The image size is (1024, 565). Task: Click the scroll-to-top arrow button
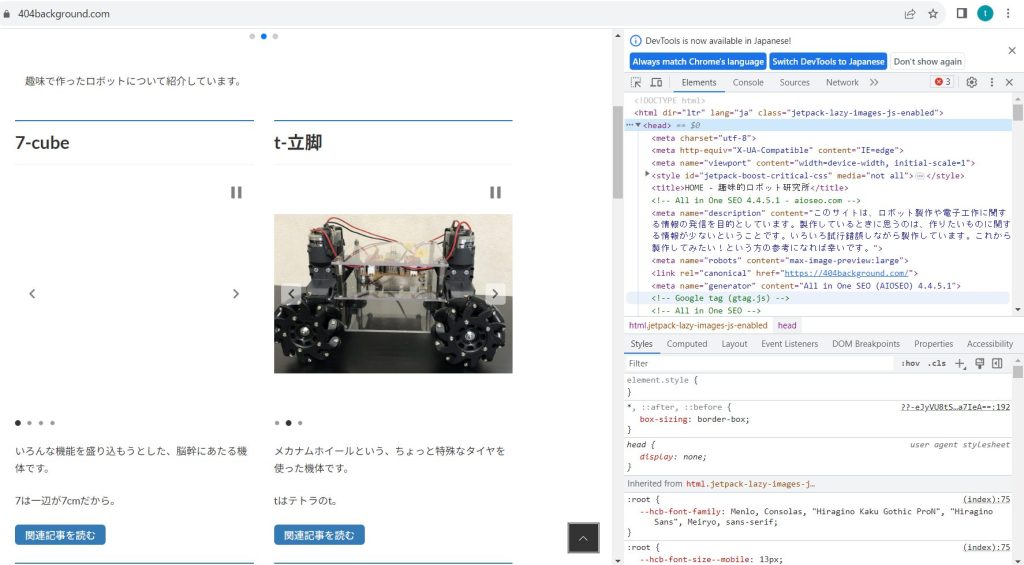click(x=583, y=538)
